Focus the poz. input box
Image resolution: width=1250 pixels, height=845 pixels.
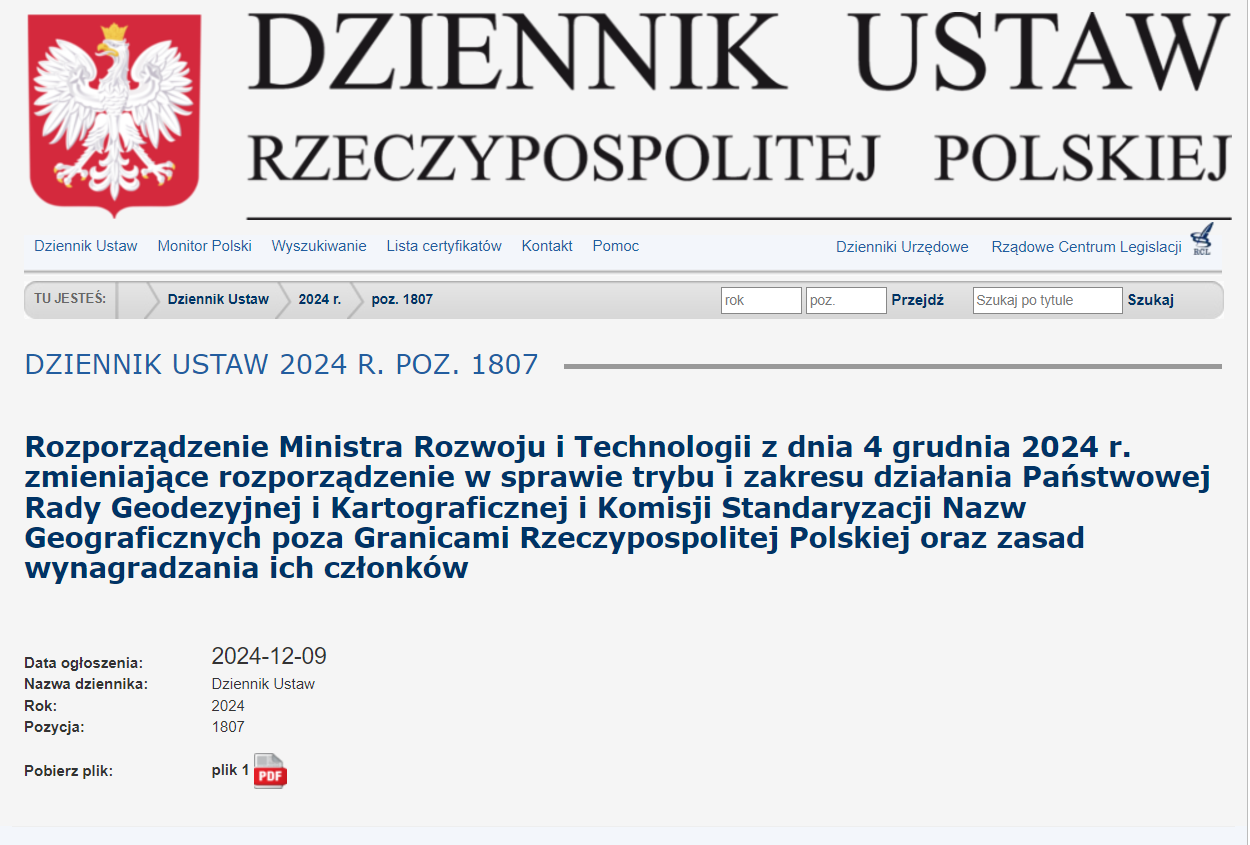click(845, 300)
